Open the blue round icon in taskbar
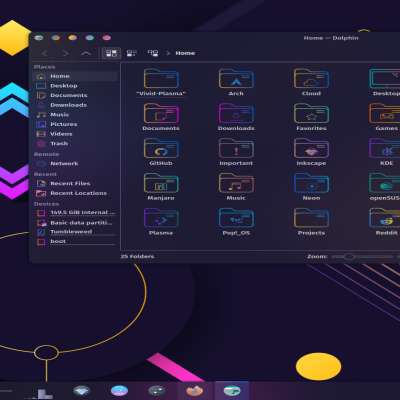The height and width of the screenshot is (400, 400). click(119, 390)
